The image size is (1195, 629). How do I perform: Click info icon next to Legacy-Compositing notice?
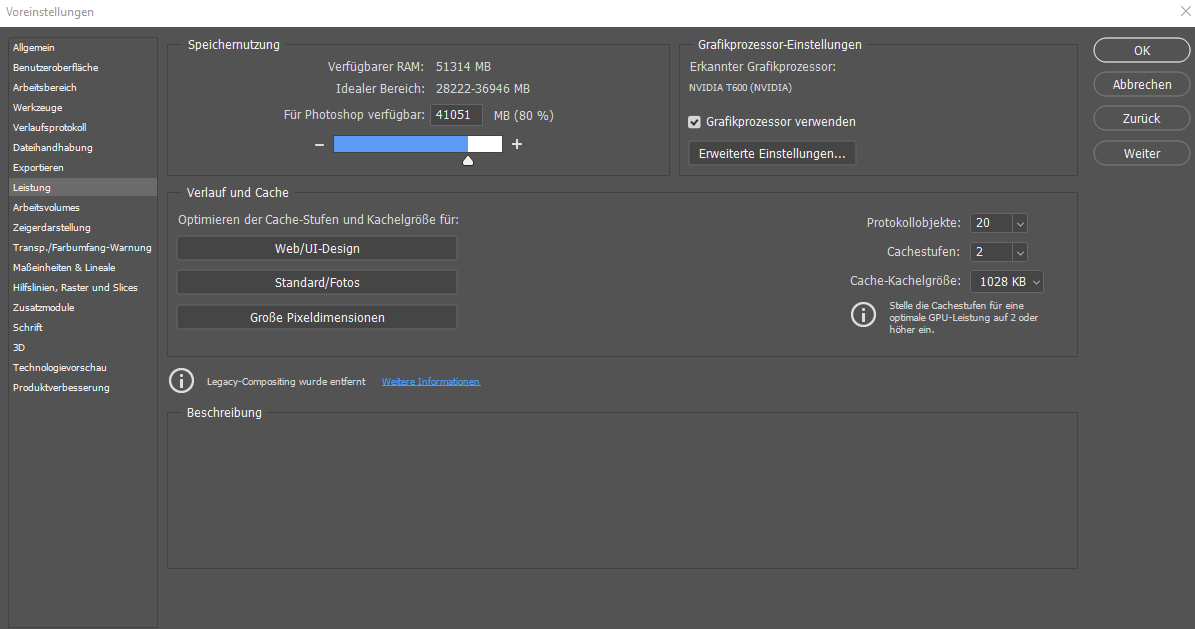181,380
